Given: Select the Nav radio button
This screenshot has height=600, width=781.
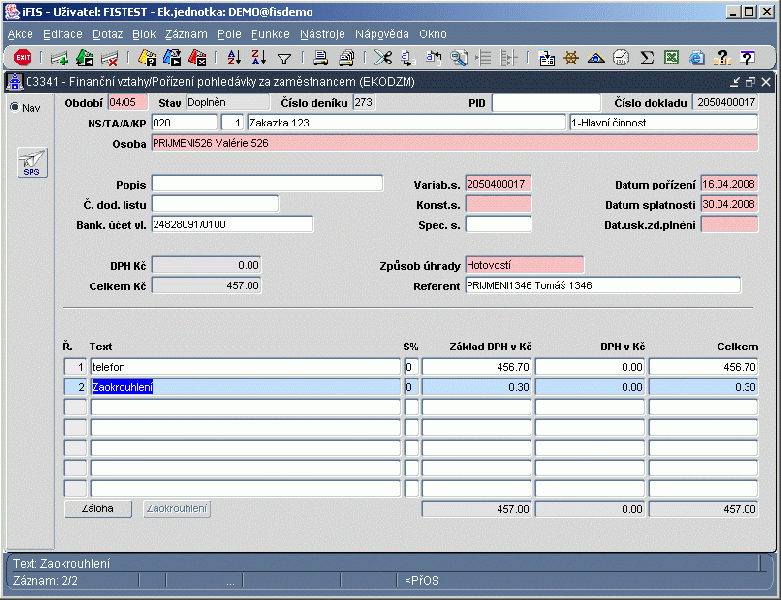Looking at the screenshot, I should tap(15, 108).
